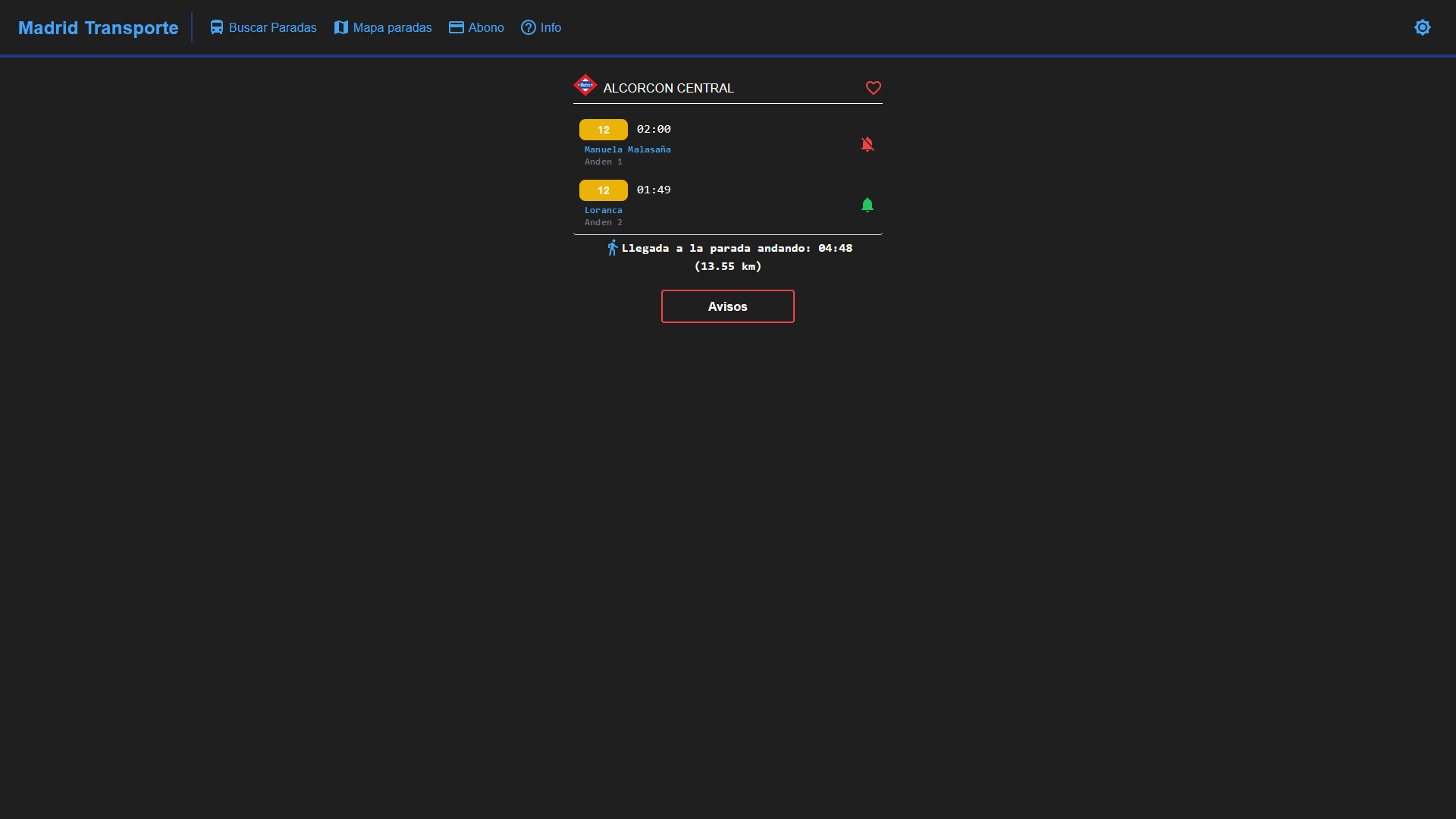Click the Abono card icon
The height and width of the screenshot is (819, 1456).
[456, 28]
